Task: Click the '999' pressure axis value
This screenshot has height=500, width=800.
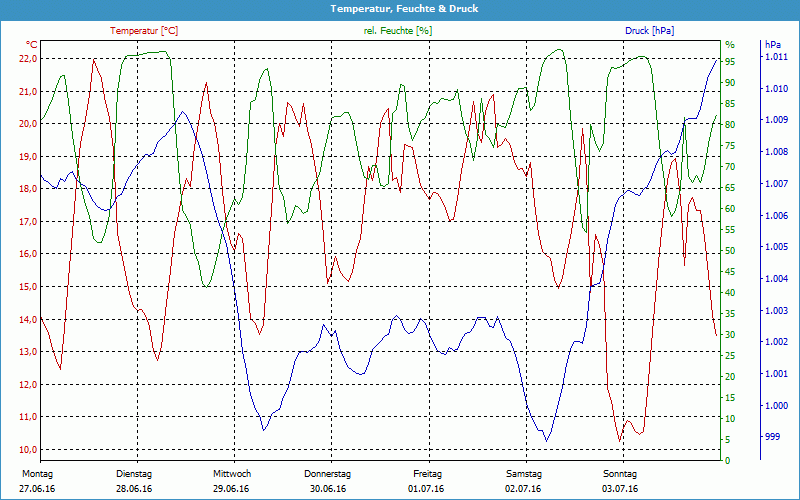Action: point(772,437)
